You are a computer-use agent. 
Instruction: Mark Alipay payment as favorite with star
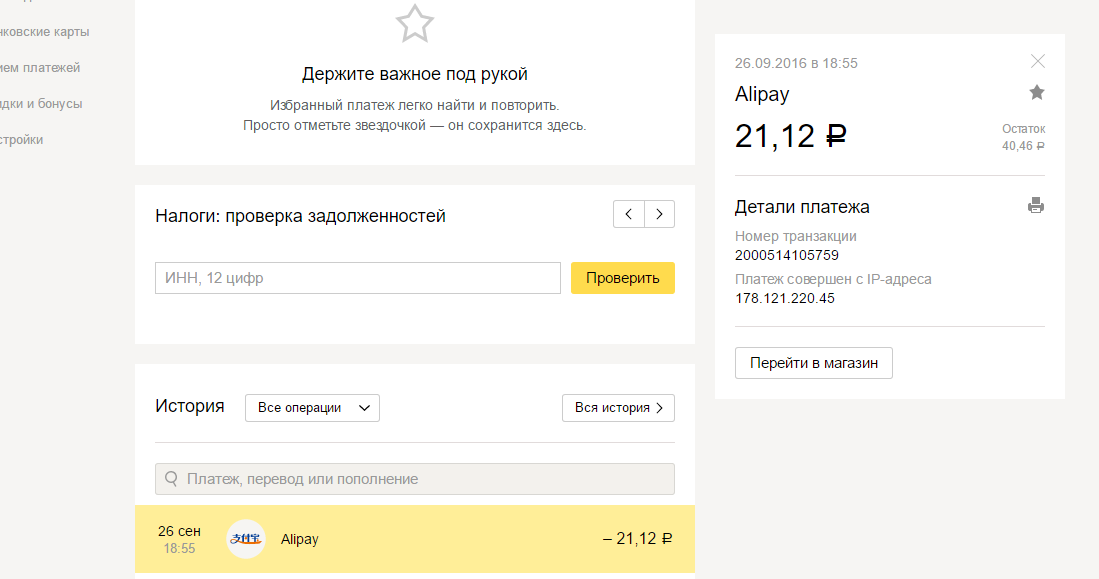click(x=1037, y=93)
